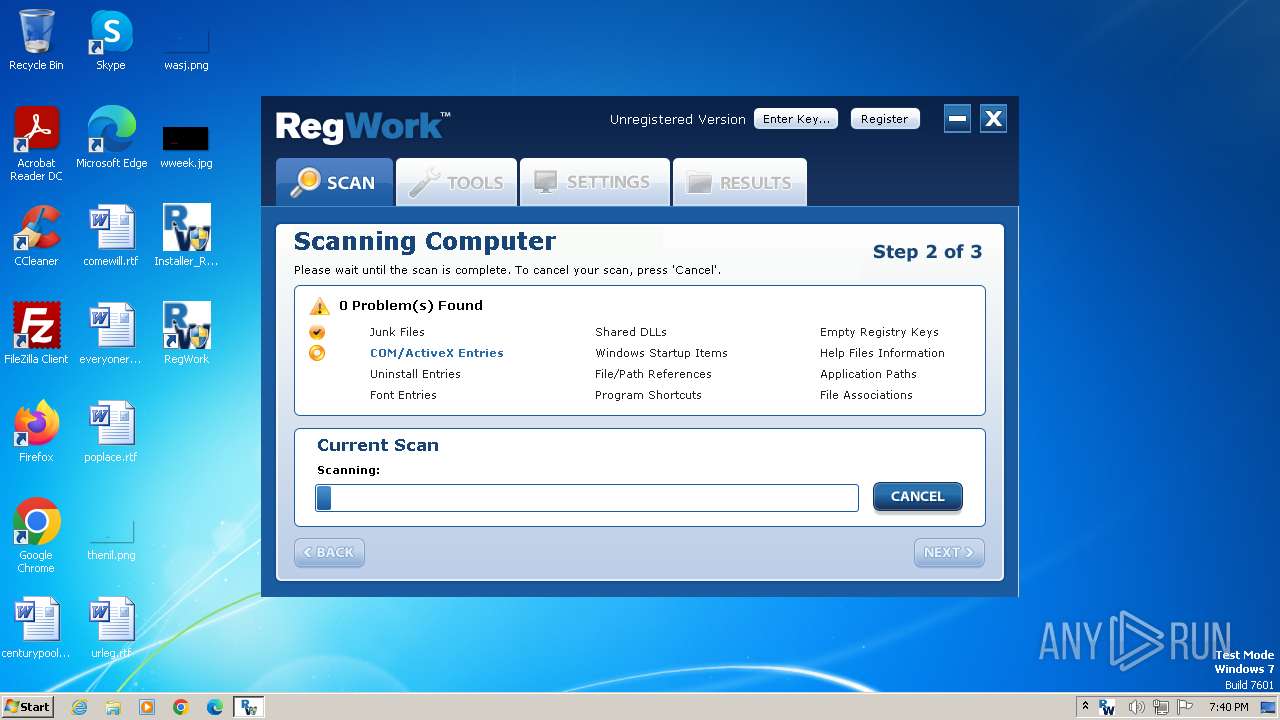
Task: Open Microsoft Edge desktop shortcut
Action: tap(111, 138)
